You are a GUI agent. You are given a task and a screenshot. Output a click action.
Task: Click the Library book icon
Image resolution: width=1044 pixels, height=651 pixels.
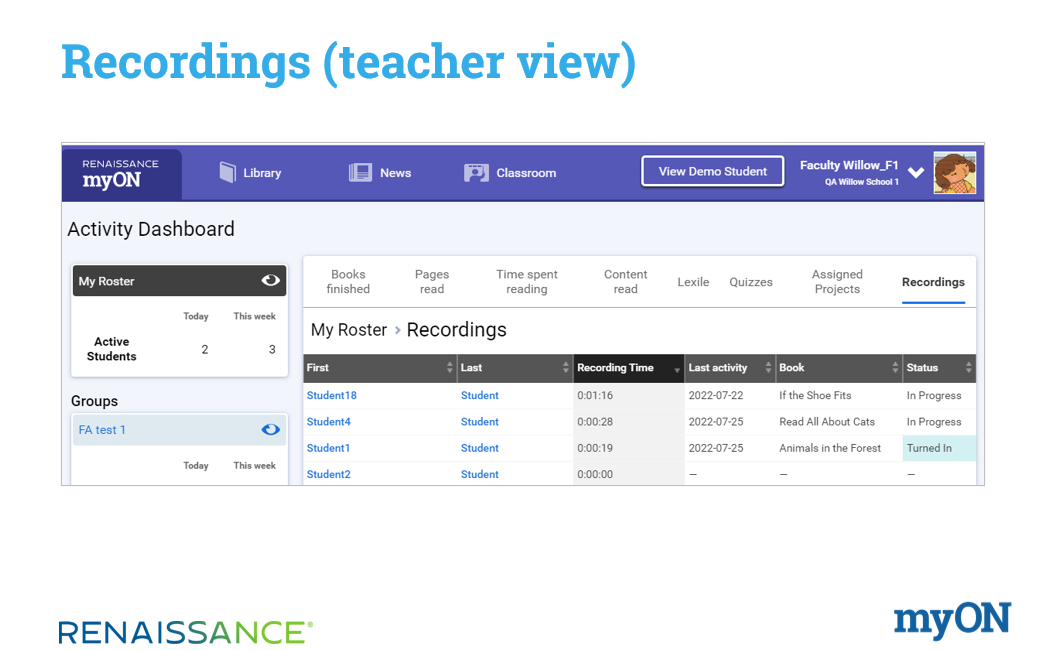point(228,172)
